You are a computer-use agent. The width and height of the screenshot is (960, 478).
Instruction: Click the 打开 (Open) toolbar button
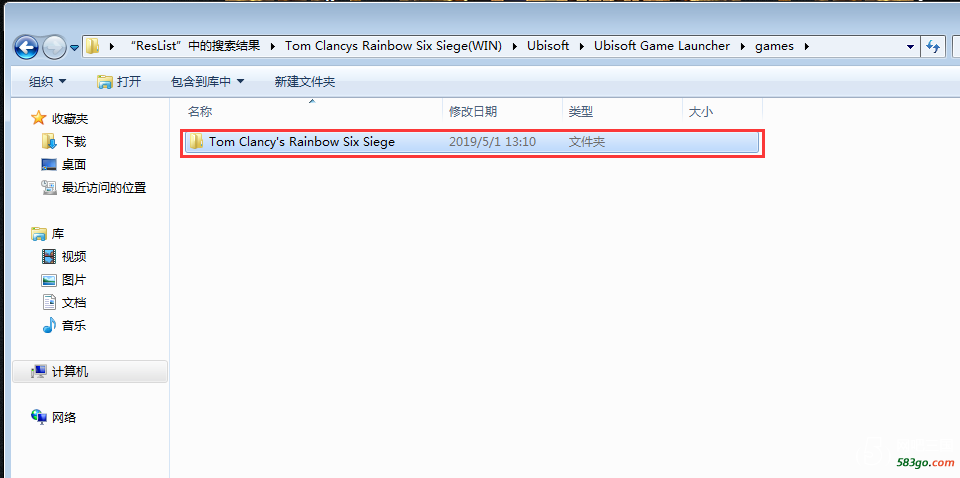pyautogui.click(x=119, y=81)
